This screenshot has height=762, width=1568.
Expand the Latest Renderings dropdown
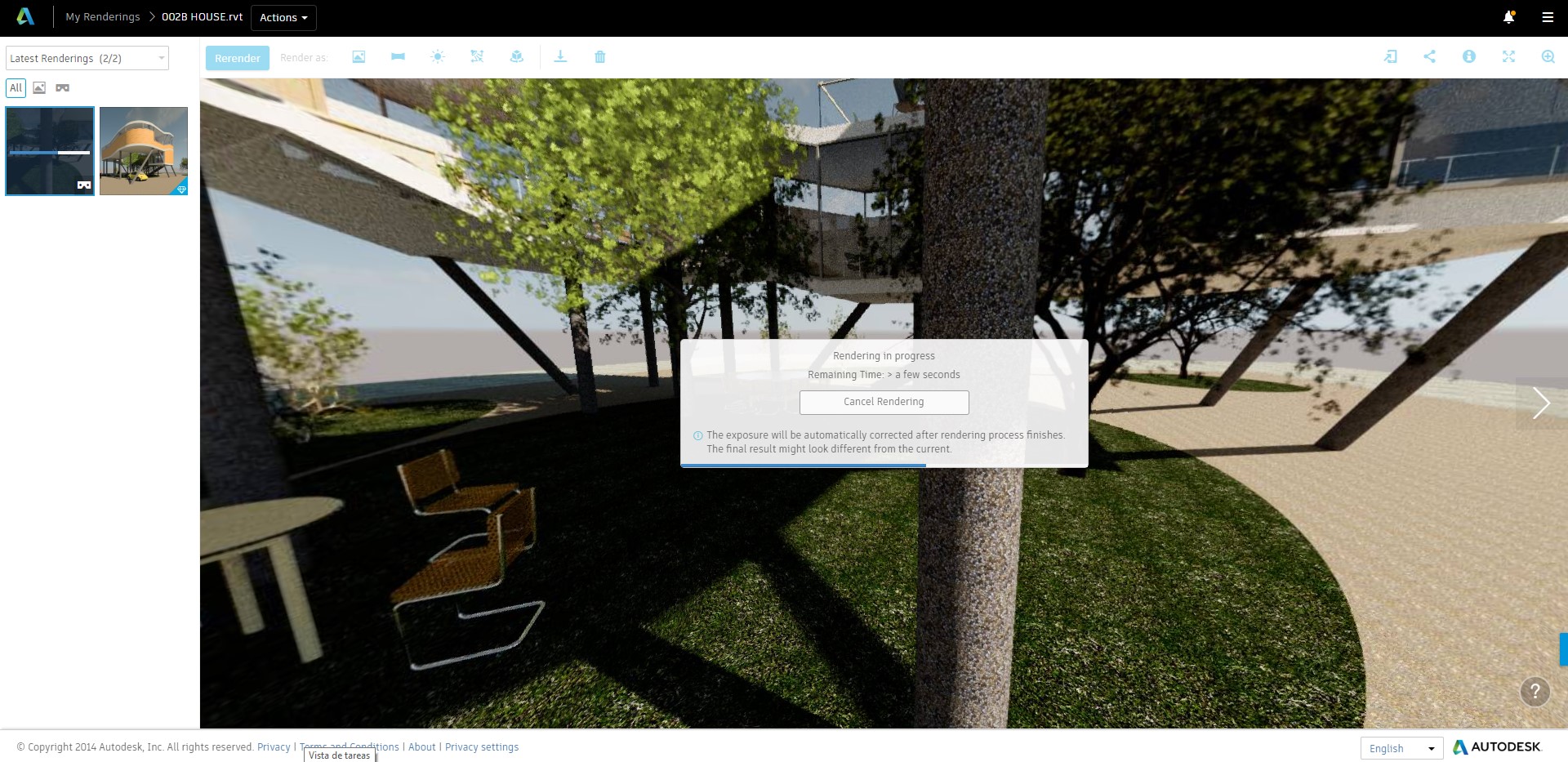click(87, 59)
